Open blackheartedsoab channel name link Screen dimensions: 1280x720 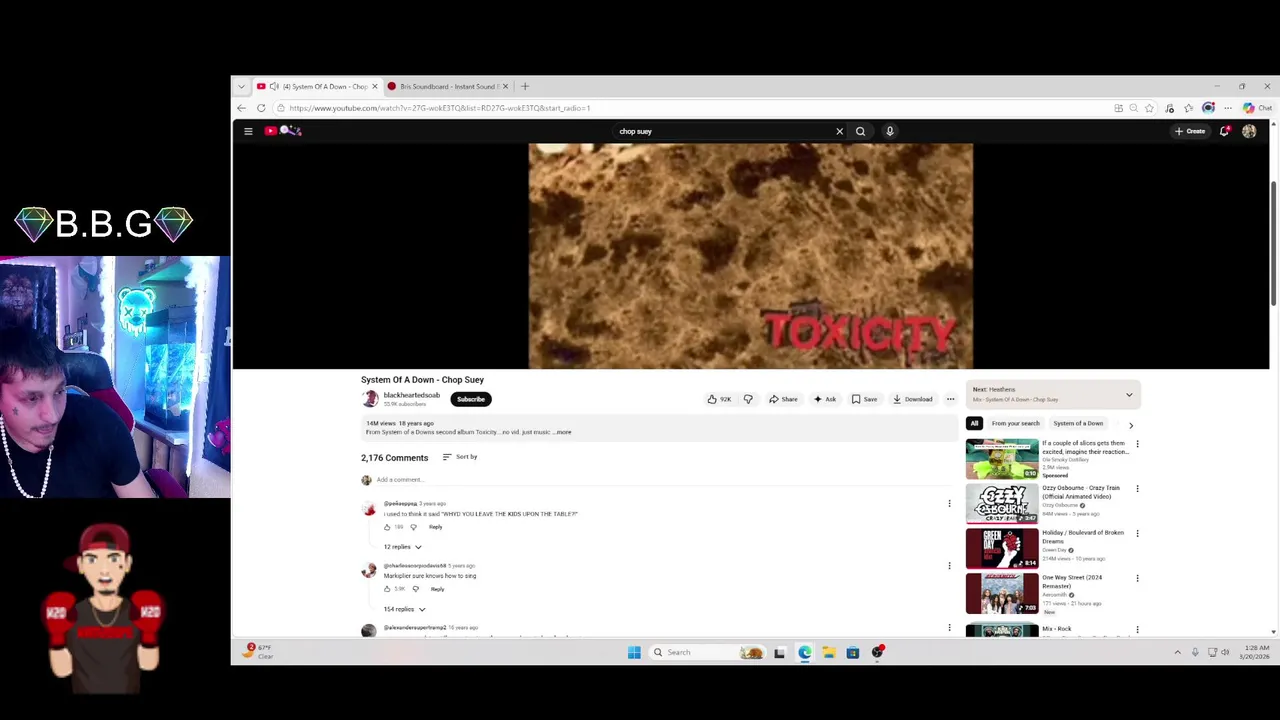pyautogui.click(x=411, y=395)
